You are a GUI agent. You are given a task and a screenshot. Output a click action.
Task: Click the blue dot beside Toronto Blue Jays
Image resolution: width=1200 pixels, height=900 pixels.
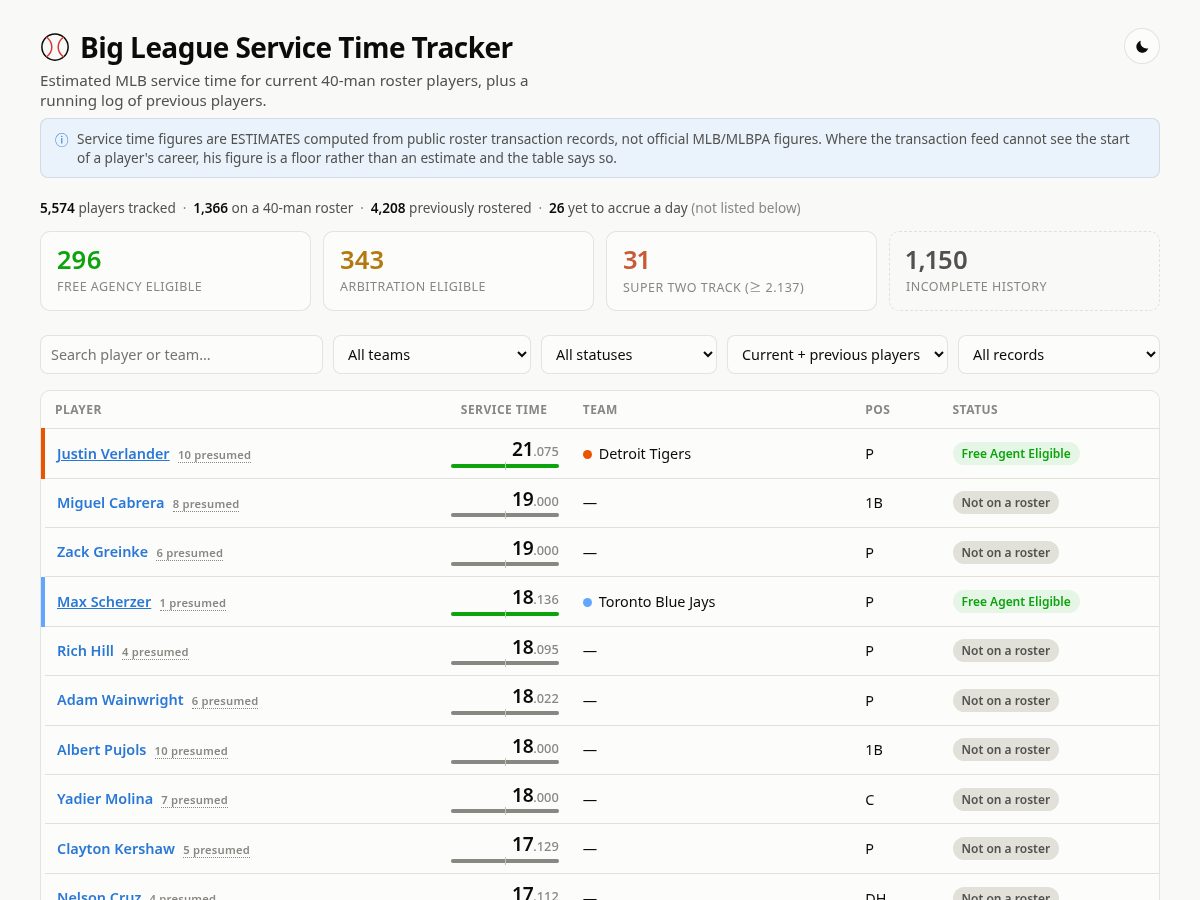tap(588, 602)
